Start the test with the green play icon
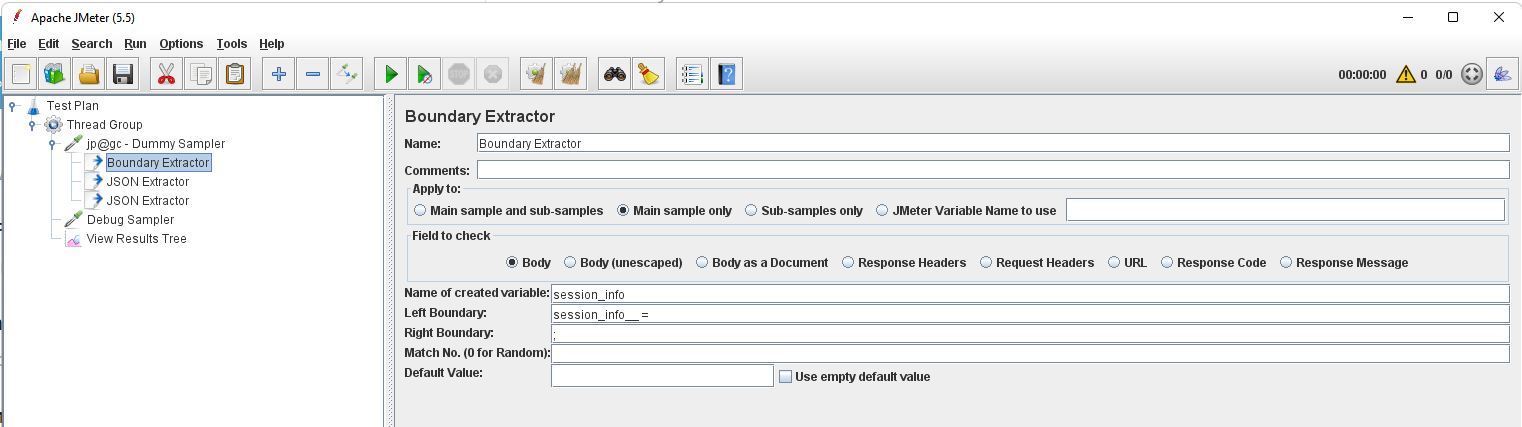 pos(391,73)
